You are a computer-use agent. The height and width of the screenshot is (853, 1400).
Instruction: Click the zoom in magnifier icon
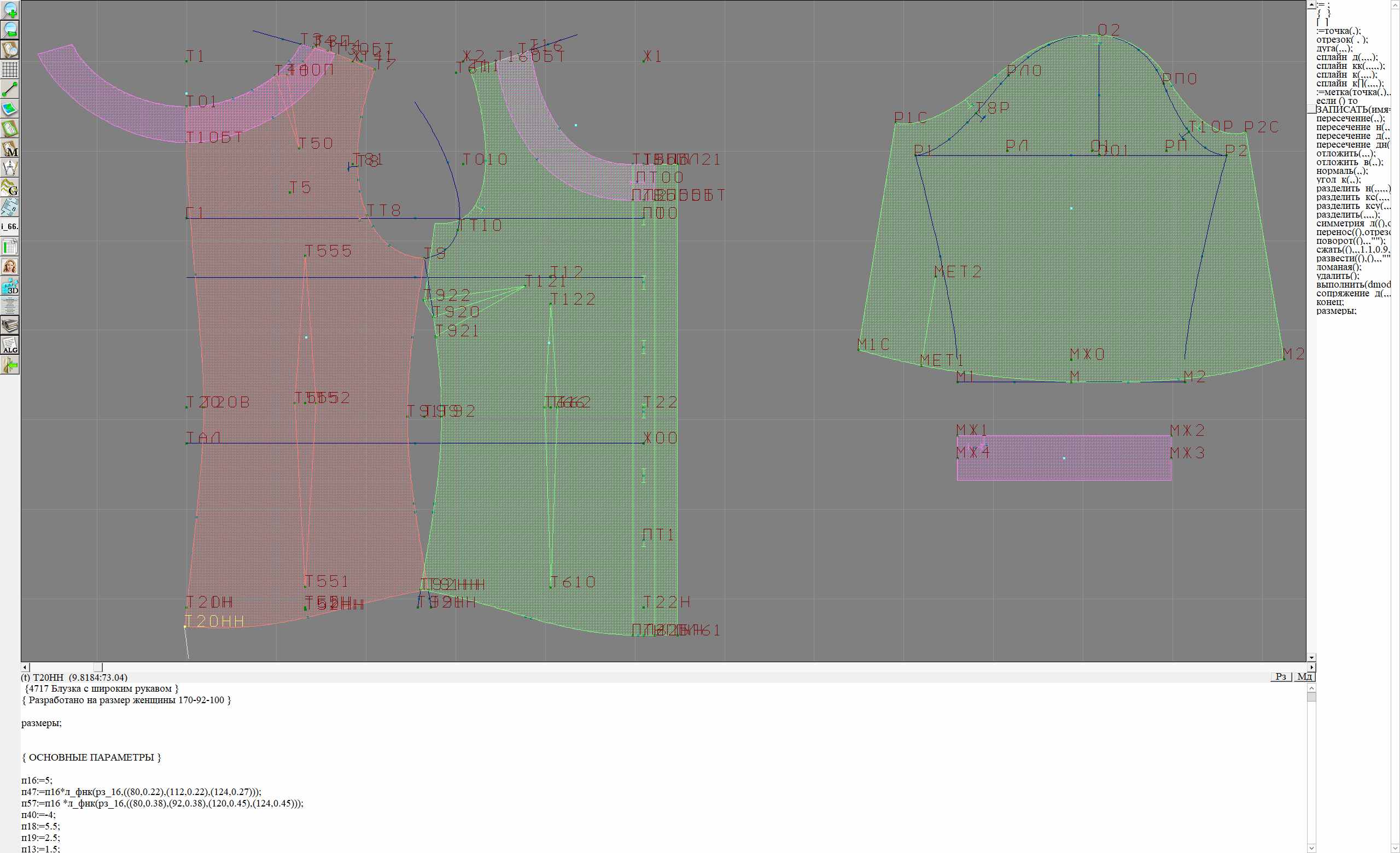pos(10,10)
